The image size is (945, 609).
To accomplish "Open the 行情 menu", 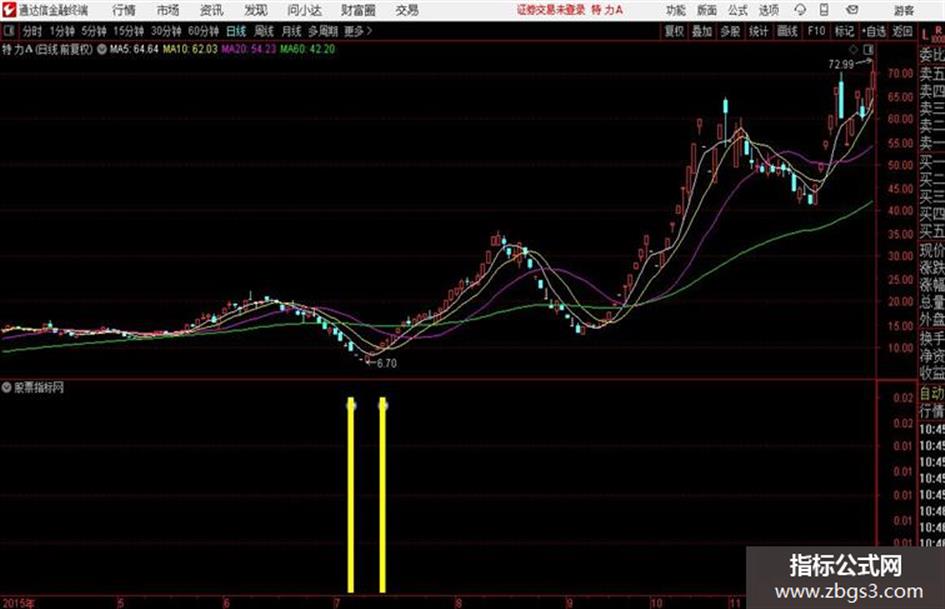I will click(x=124, y=10).
